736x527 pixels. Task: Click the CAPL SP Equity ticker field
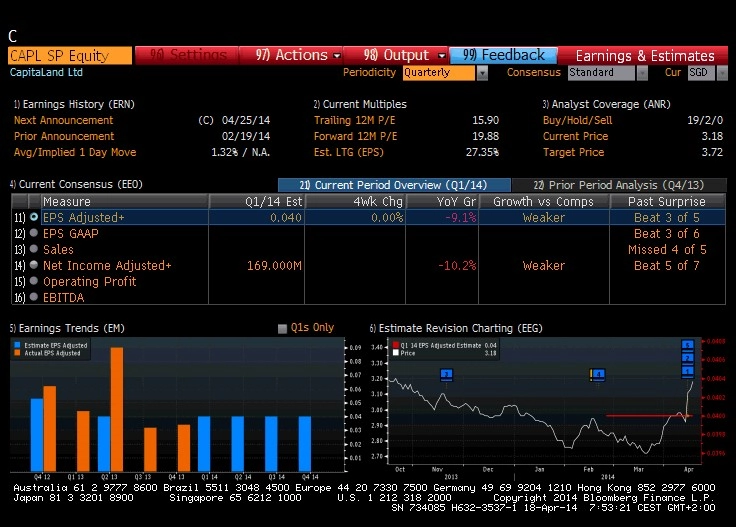[70, 55]
